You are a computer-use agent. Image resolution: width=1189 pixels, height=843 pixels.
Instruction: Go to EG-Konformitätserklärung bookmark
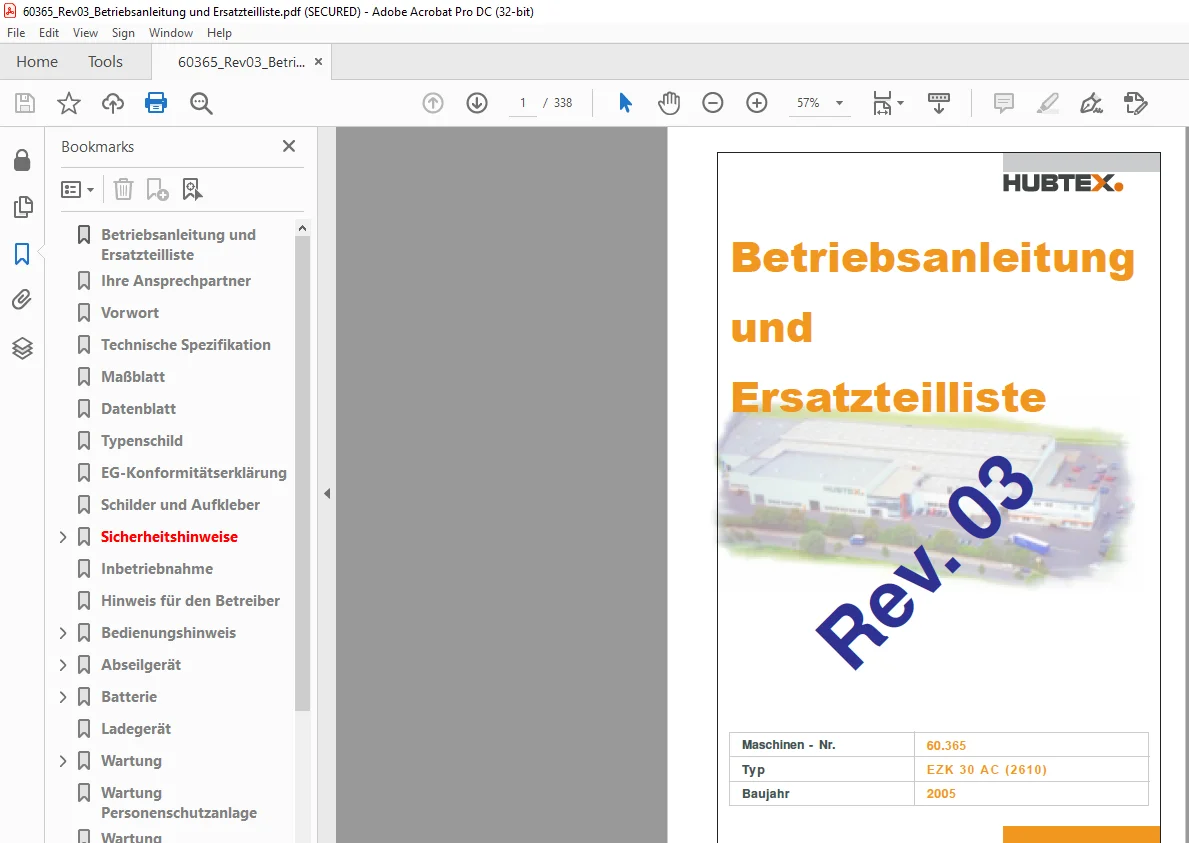click(x=193, y=473)
